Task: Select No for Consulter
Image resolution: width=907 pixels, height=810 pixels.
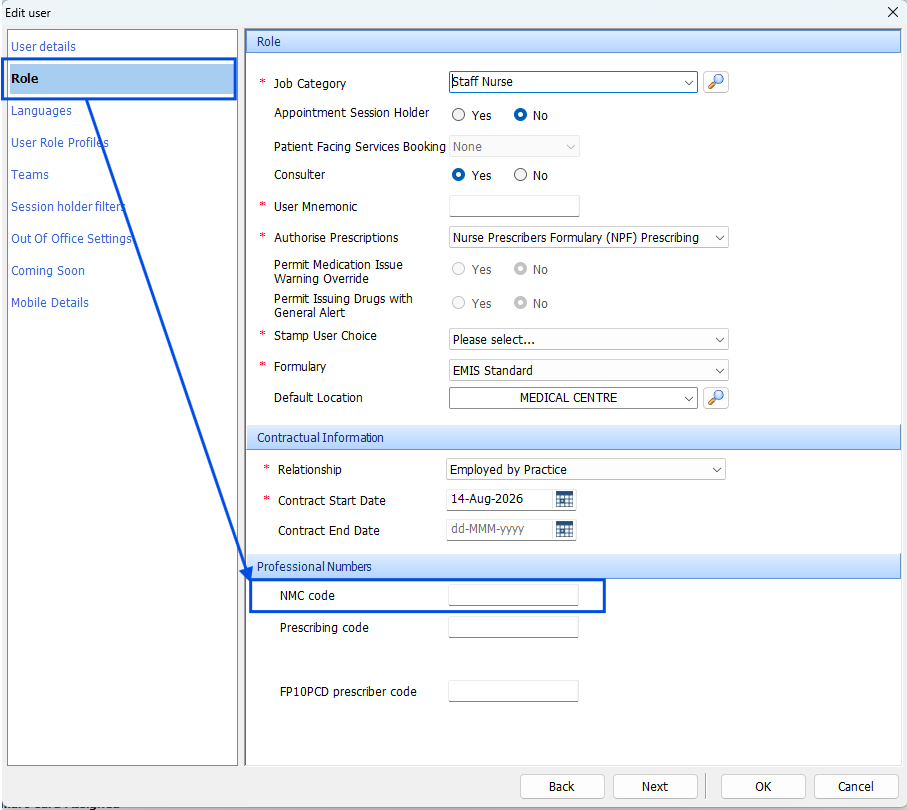Action: click(520, 175)
